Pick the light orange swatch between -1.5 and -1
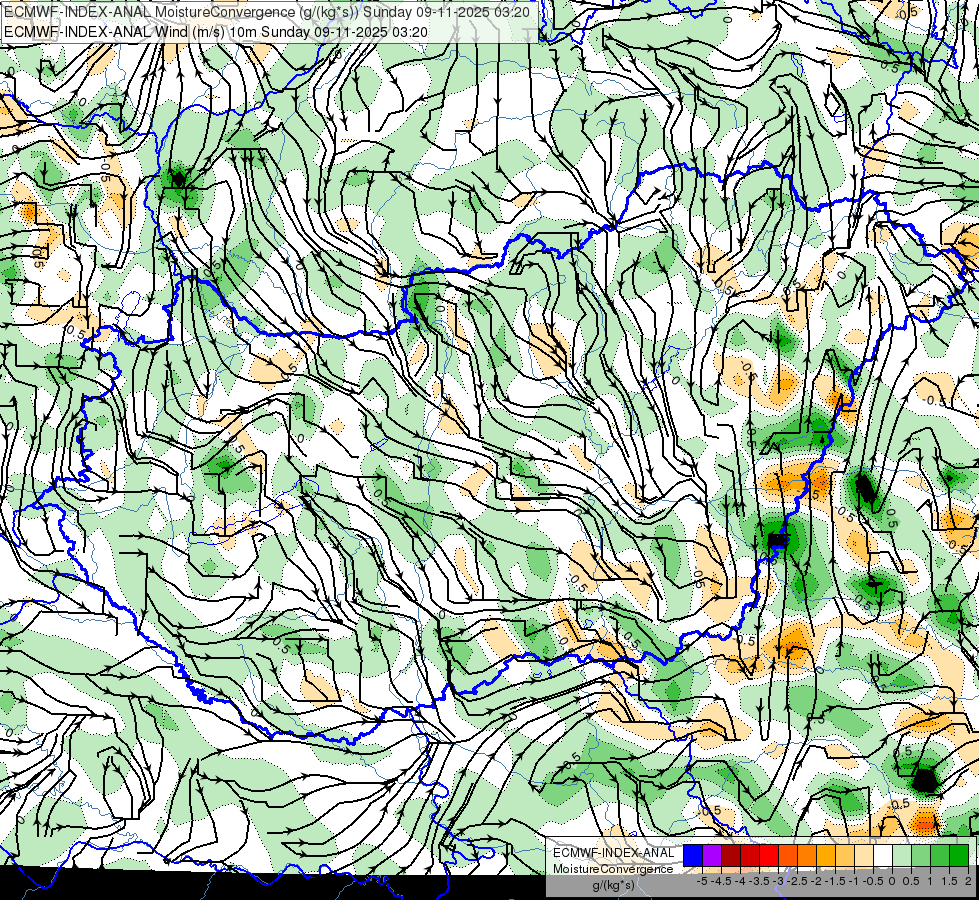979x900 pixels. pyautogui.click(x=845, y=856)
